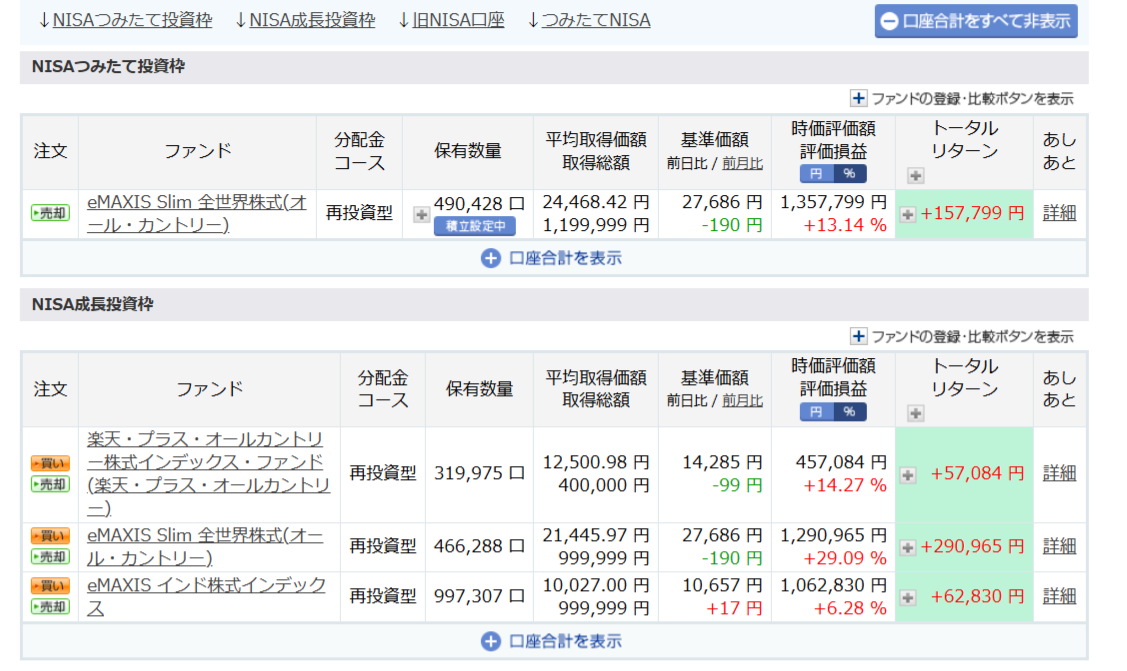Expand total return plus beside +290,965 円
Viewport: 1127px width, 671px height.
pyautogui.click(x=908, y=548)
